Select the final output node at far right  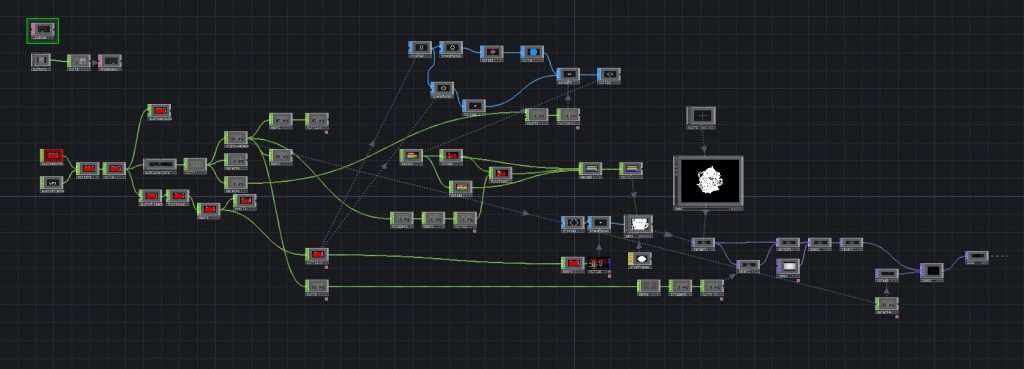click(x=976, y=257)
